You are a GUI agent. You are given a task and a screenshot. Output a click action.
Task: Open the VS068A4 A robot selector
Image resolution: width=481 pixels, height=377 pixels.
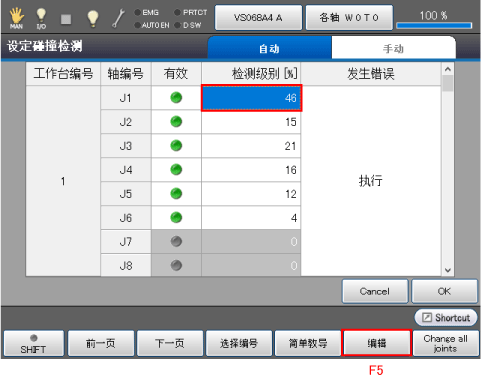tap(258, 18)
